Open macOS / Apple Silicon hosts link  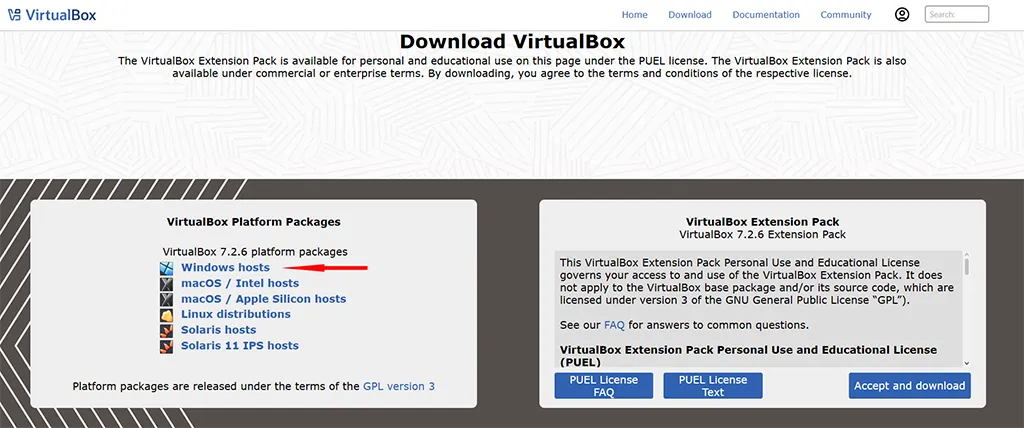click(263, 299)
